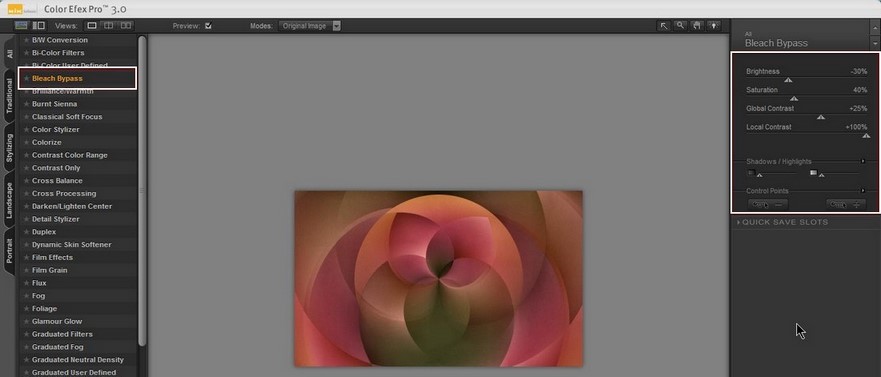This screenshot has width=881, height=377.
Task: Click the light bulb background color icon
Action: [714, 26]
